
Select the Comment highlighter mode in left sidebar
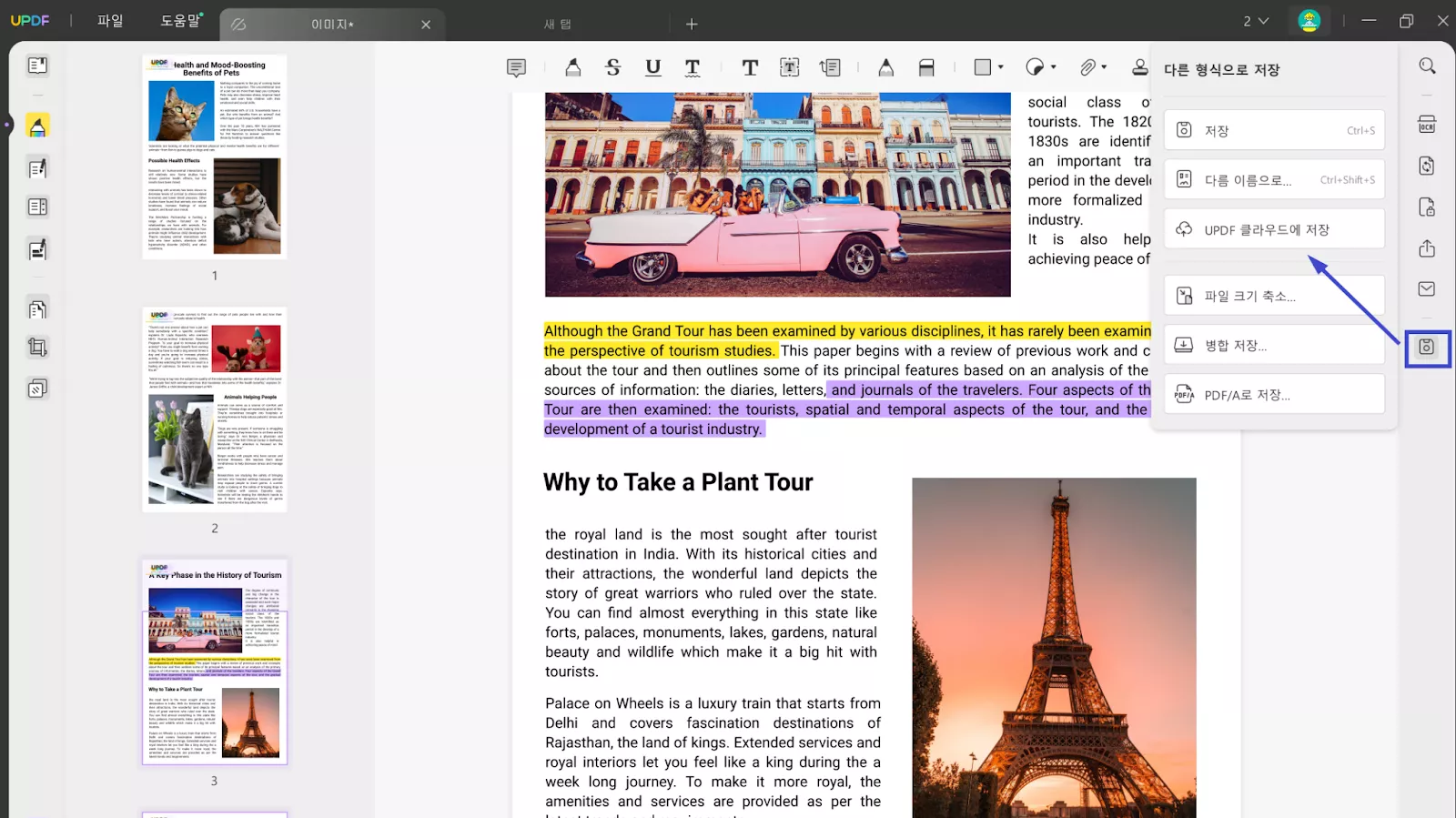[37, 126]
